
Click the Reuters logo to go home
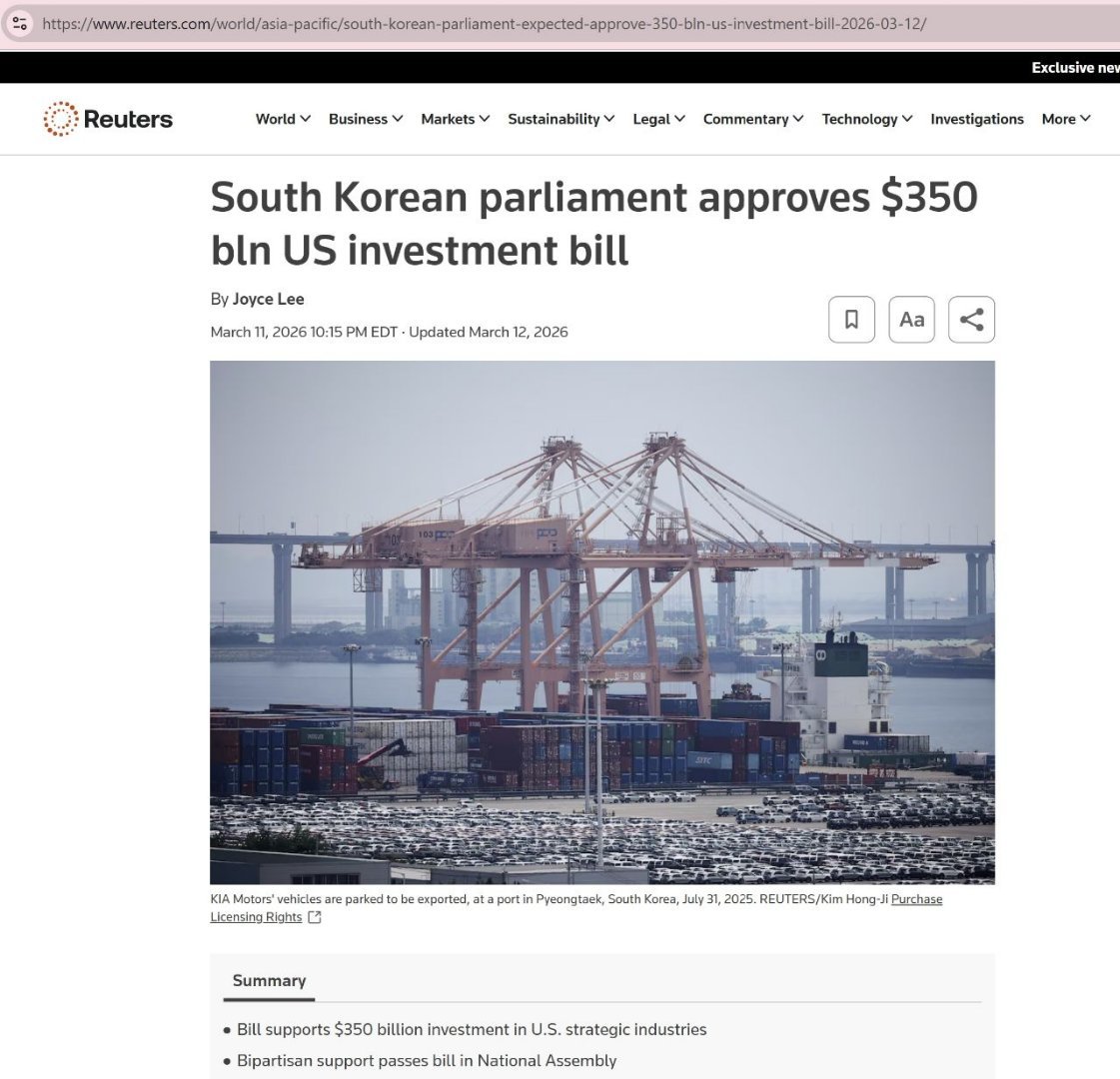[x=107, y=119]
